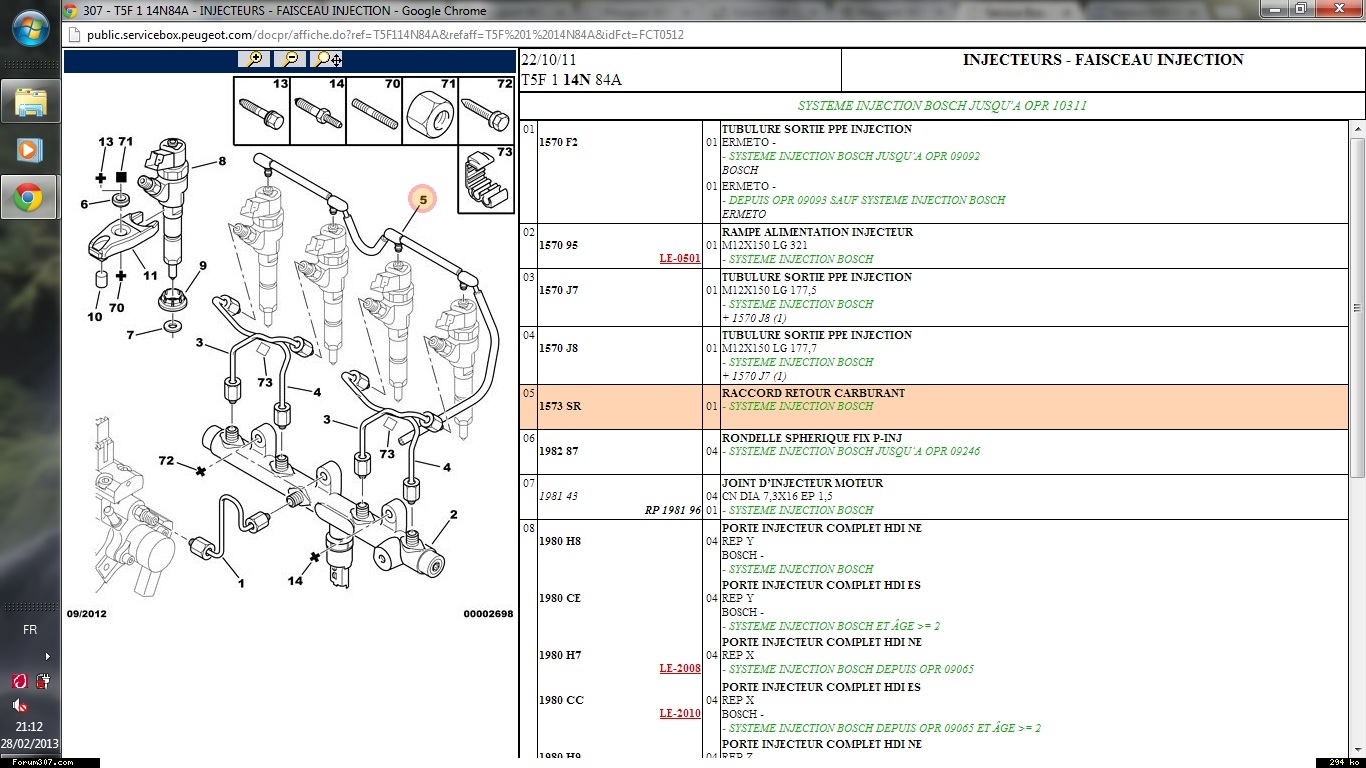Viewport: 1366px width, 768px height.
Task: Click the battery power plug tray icon
Action: [43, 681]
